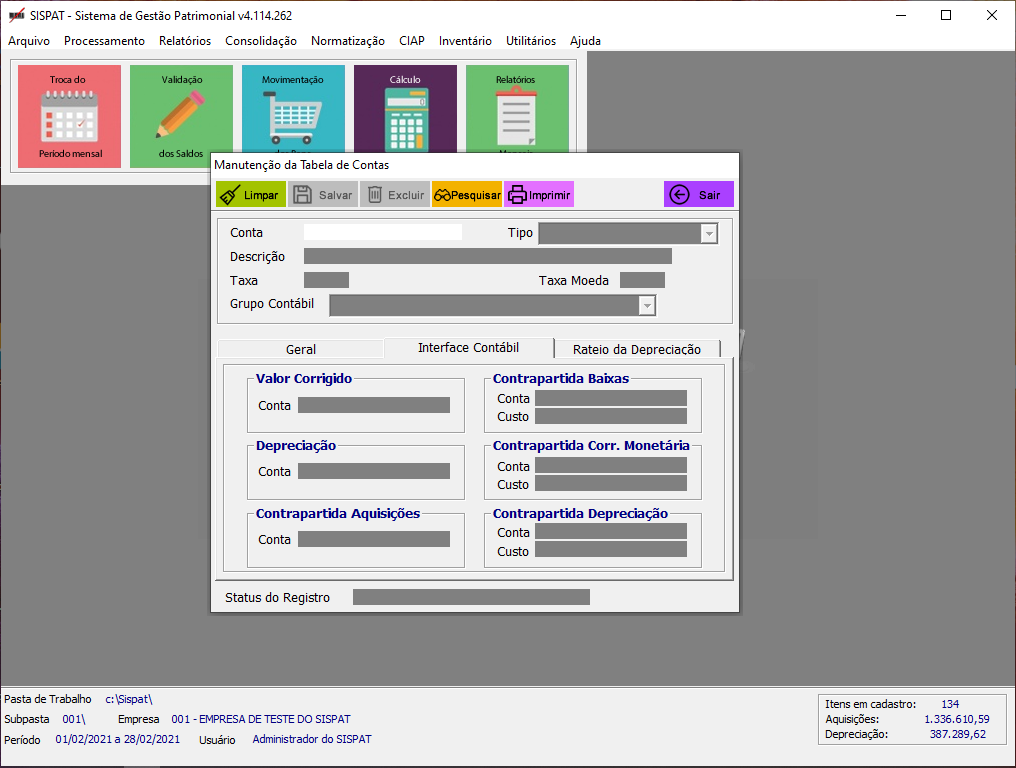Switch to the Rateio da Depreciação tab
Viewport: 1016px width, 768px height.
pos(636,349)
